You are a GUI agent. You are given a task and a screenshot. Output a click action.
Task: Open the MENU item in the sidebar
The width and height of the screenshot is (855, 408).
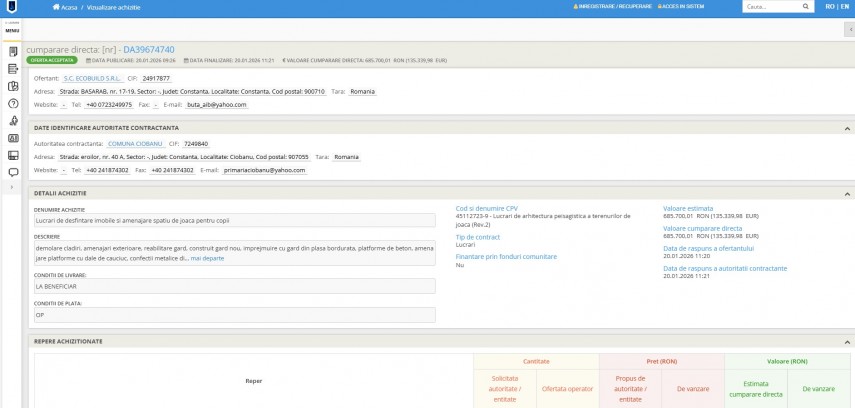click(x=12, y=30)
